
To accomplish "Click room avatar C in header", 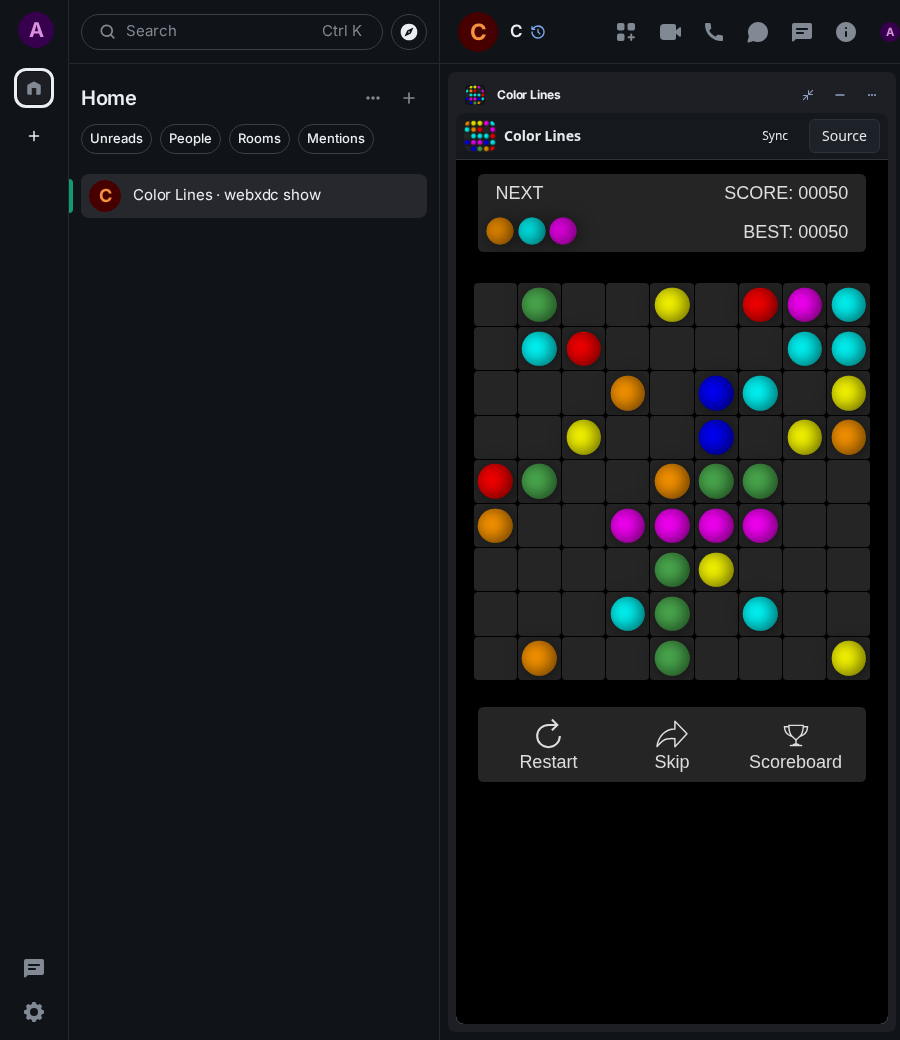I will [478, 32].
